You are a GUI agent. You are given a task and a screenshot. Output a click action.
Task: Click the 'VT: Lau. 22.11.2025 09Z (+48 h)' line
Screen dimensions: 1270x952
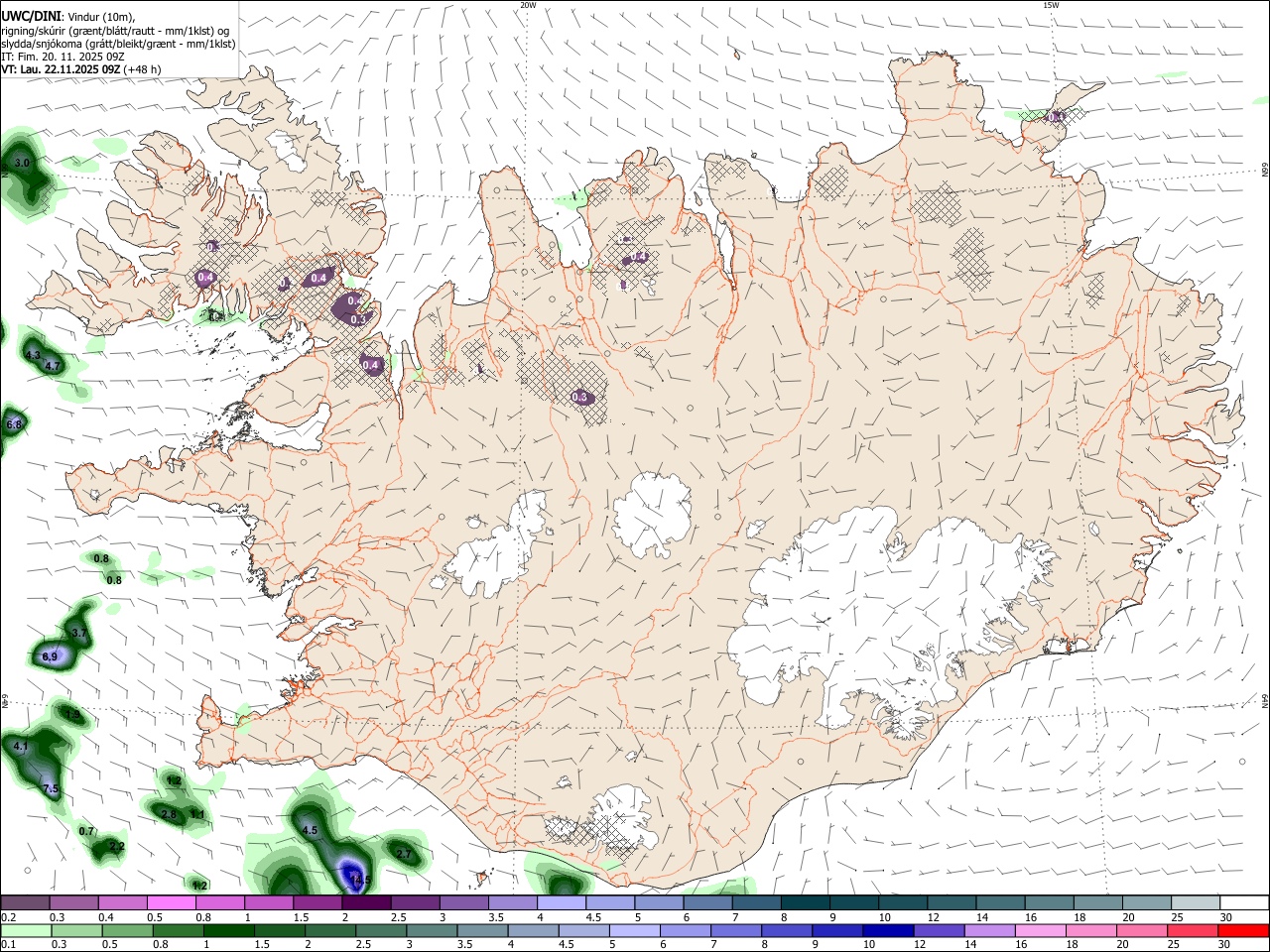click(x=80, y=69)
